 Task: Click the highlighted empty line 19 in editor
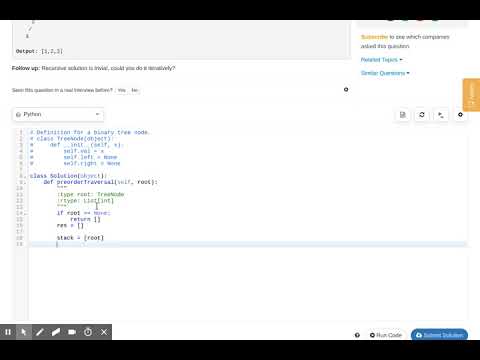[248, 244]
